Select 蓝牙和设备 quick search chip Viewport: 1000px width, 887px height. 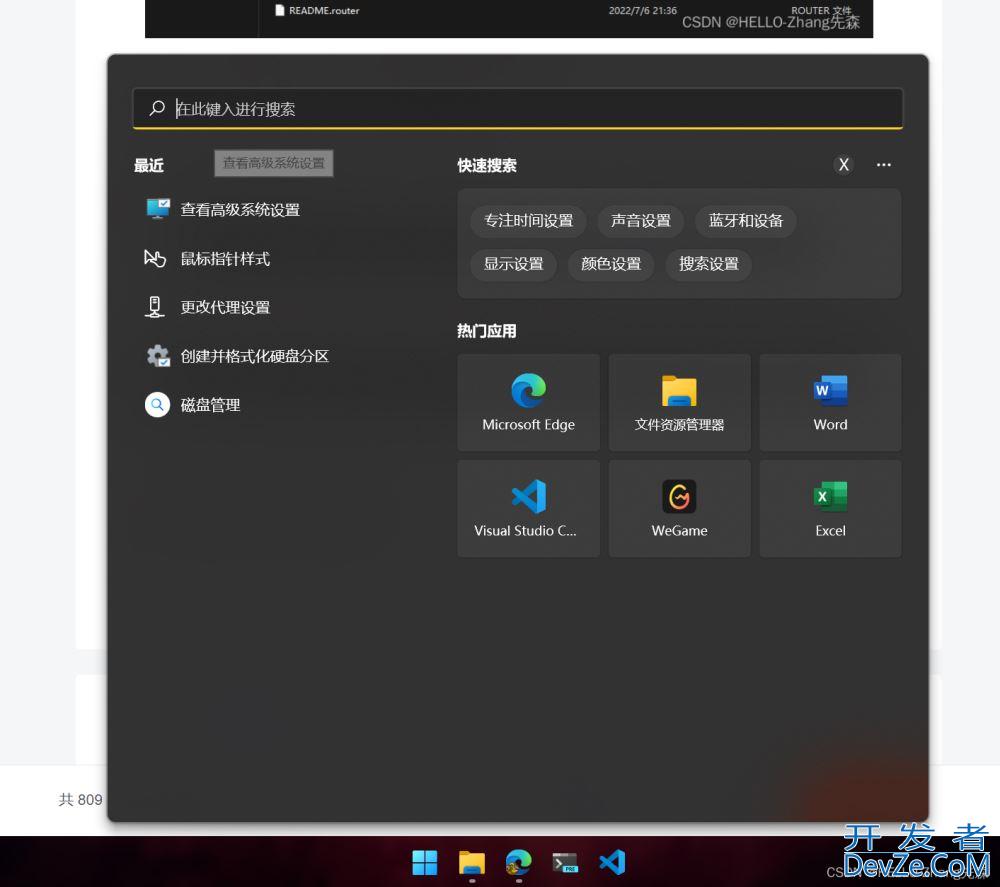746,221
